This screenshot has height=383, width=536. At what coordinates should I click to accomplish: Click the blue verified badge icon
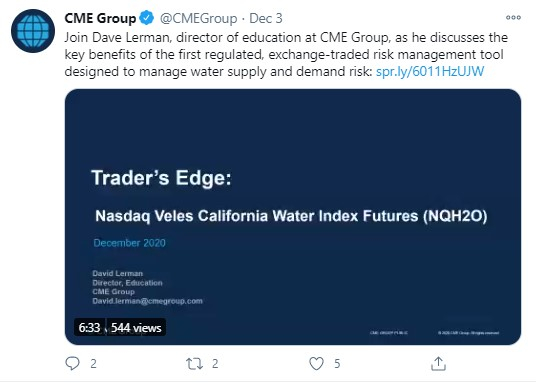click(147, 18)
